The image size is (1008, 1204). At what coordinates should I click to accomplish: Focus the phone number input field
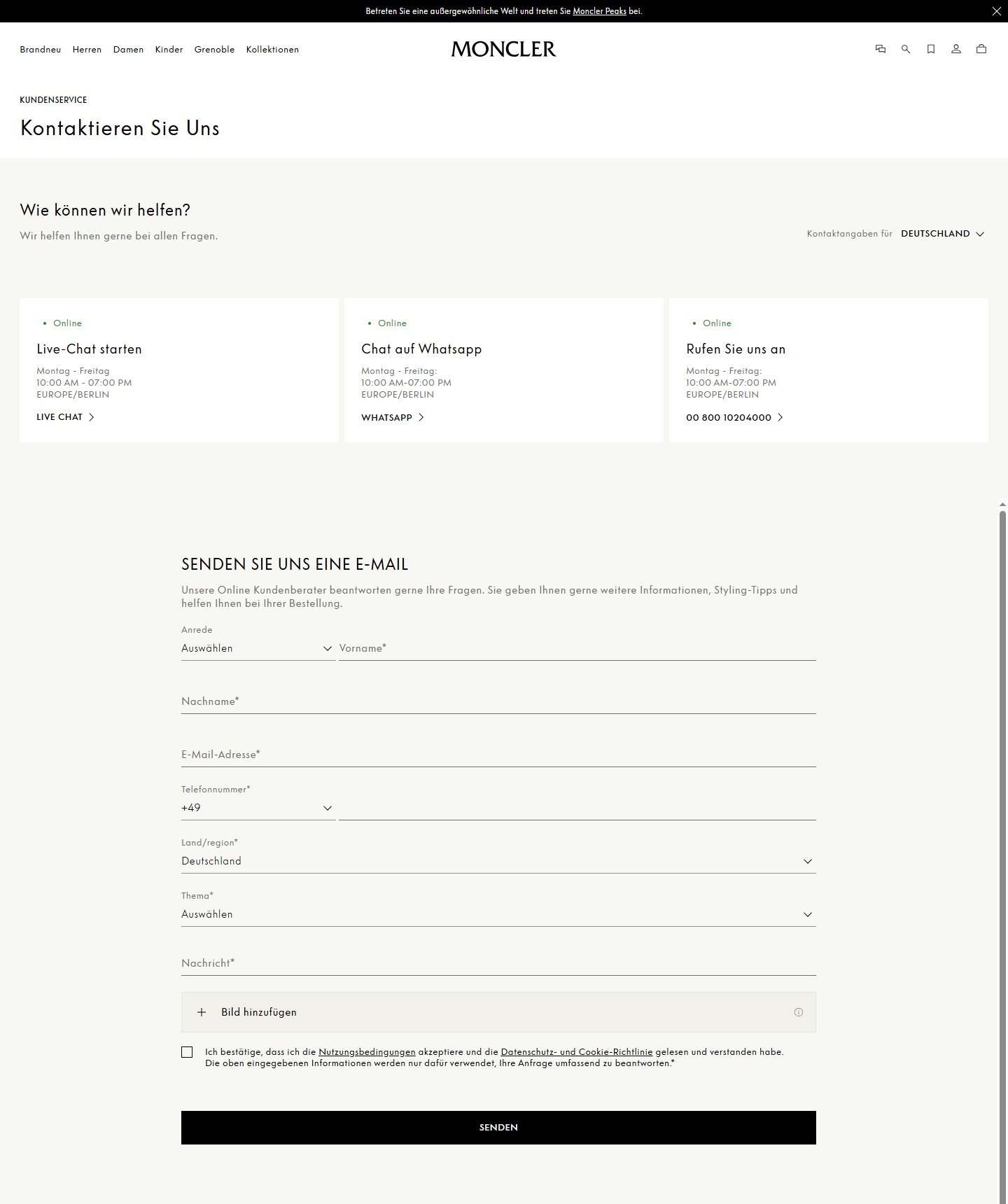577,808
